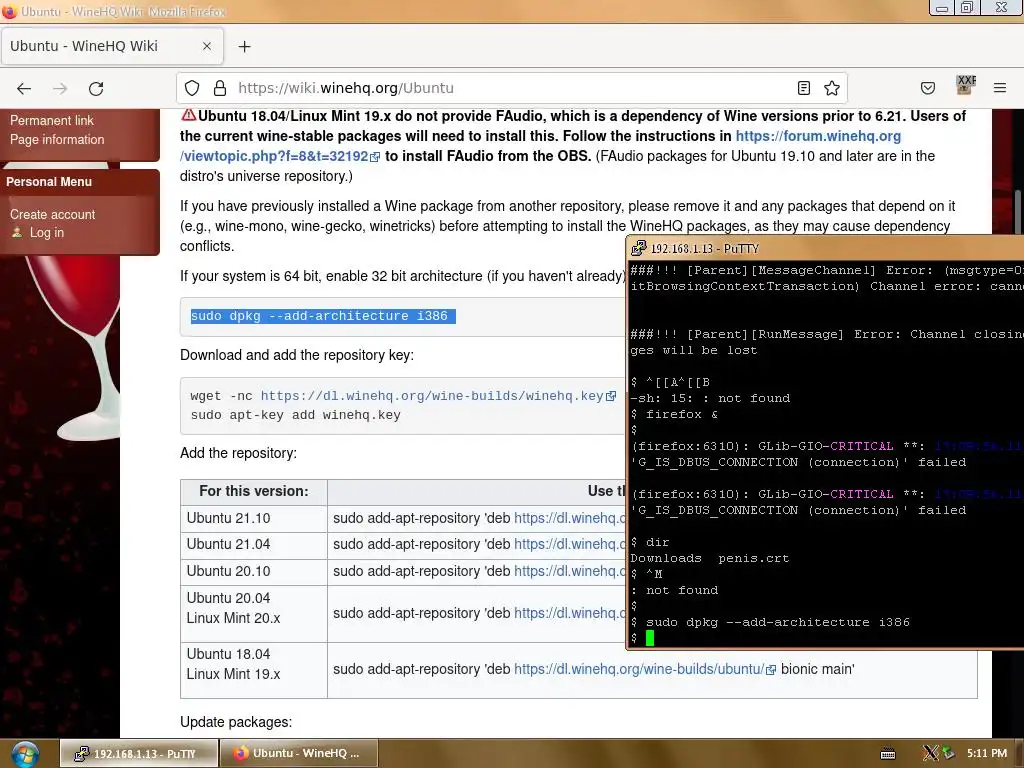Toggle reader view icon in address bar
The image size is (1024, 768).
[804, 88]
